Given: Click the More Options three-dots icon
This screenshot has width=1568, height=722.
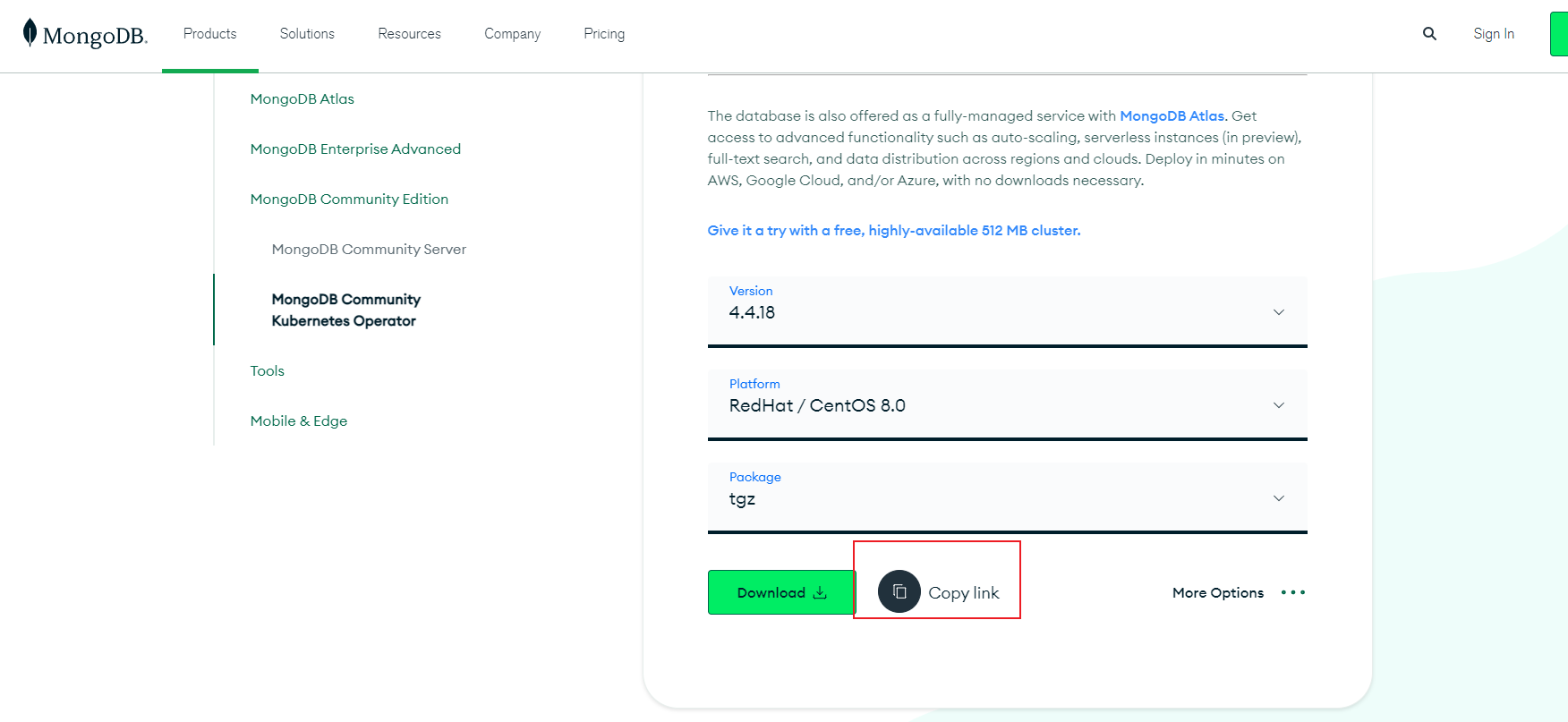Looking at the screenshot, I should tap(1293, 592).
